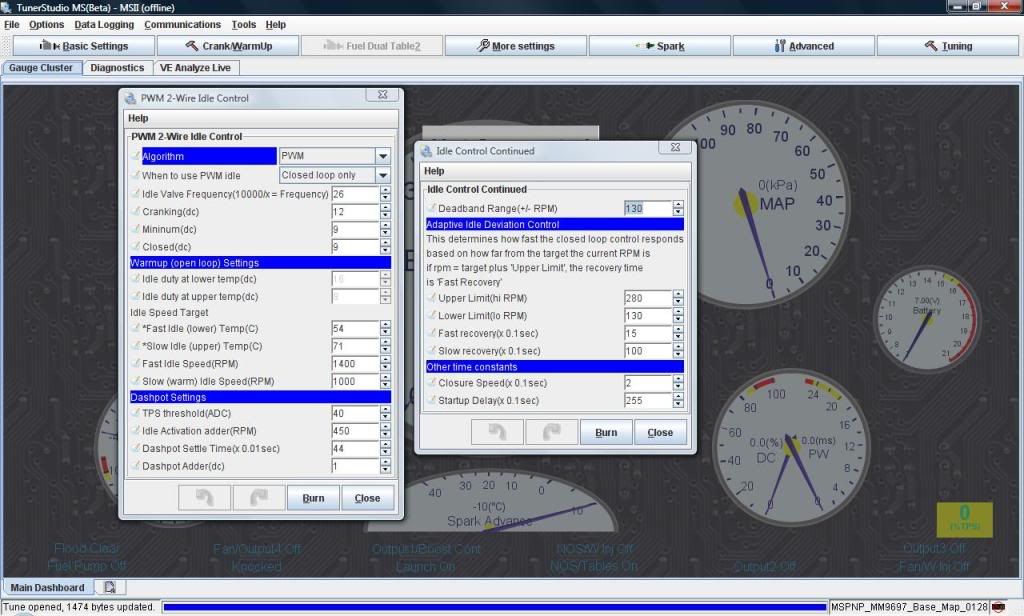This screenshot has height=616, width=1024.
Task: Decrease Slow (warm) Idle Speed with down arrow
Action: (x=385, y=385)
